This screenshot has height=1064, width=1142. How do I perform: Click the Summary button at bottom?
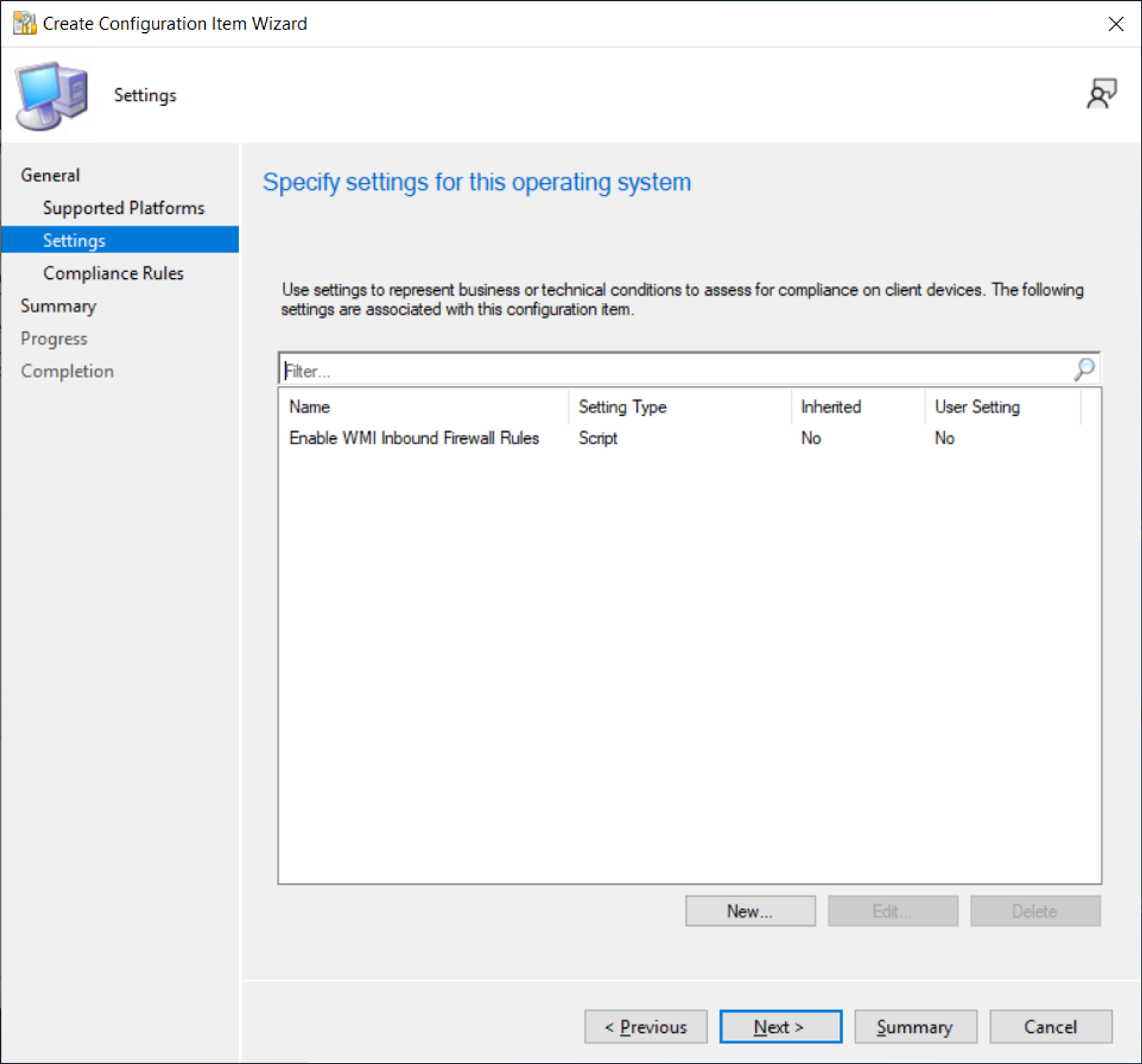point(916,1027)
